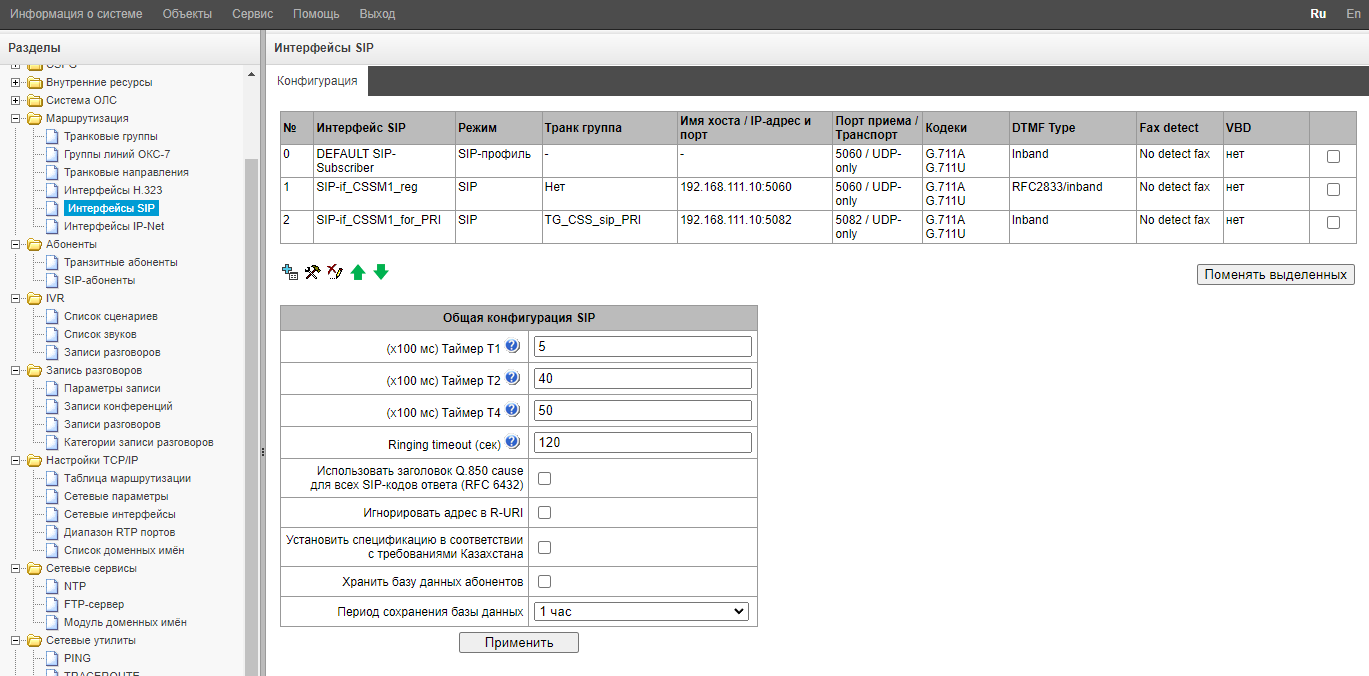
Task: Focus the Таймер T2 input field
Action: coord(643,378)
